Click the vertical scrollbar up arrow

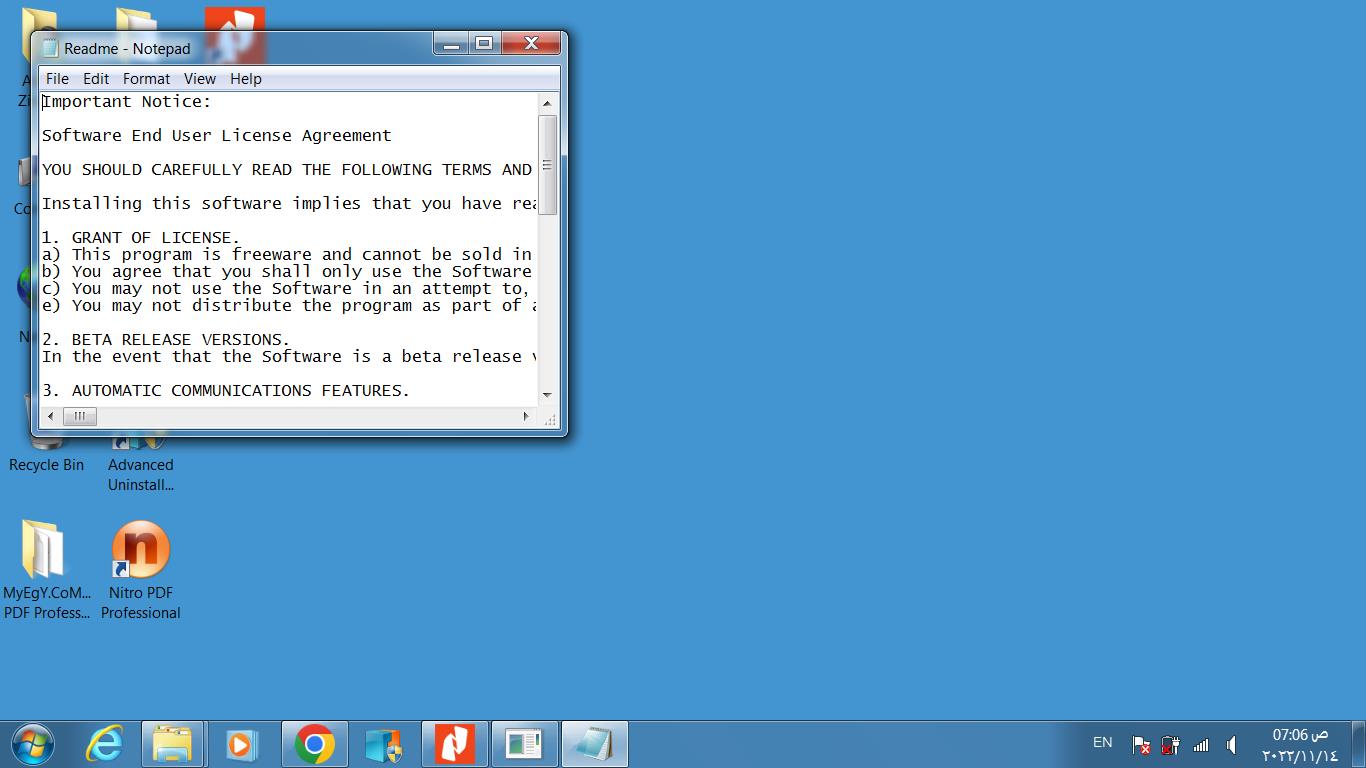pos(547,103)
